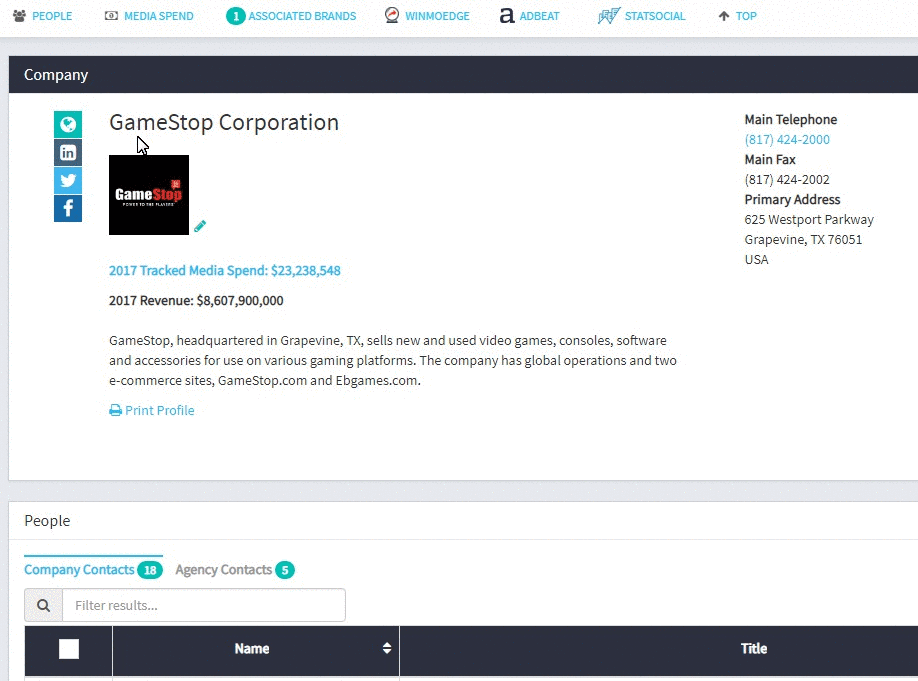
Task: Open GameStop's Facebook page icon
Action: pos(68,208)
